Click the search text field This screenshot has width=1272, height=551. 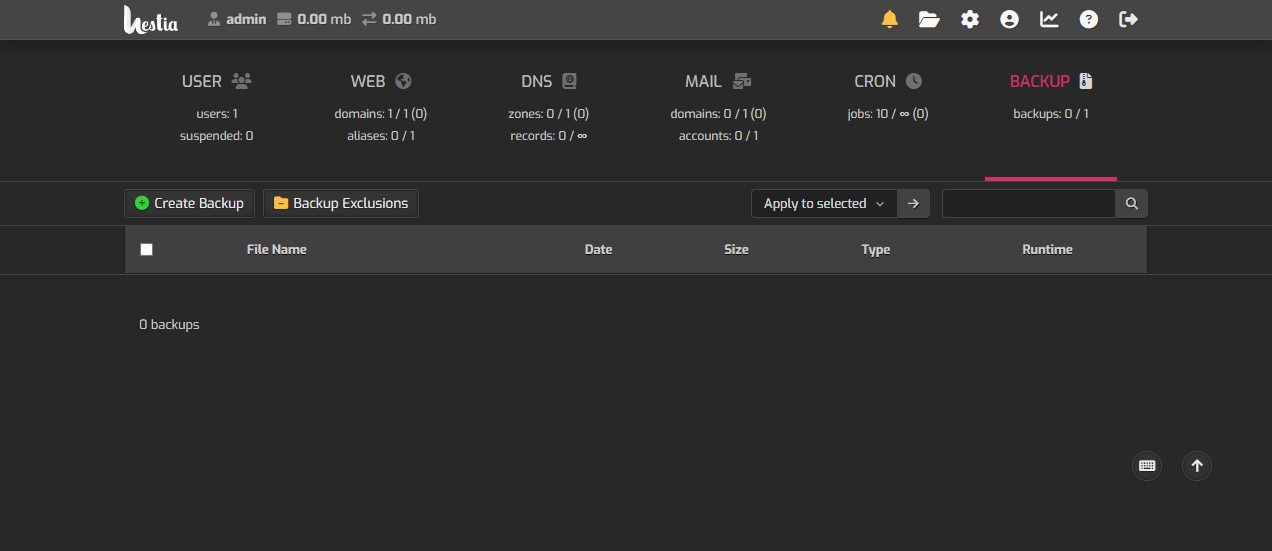1028,203
